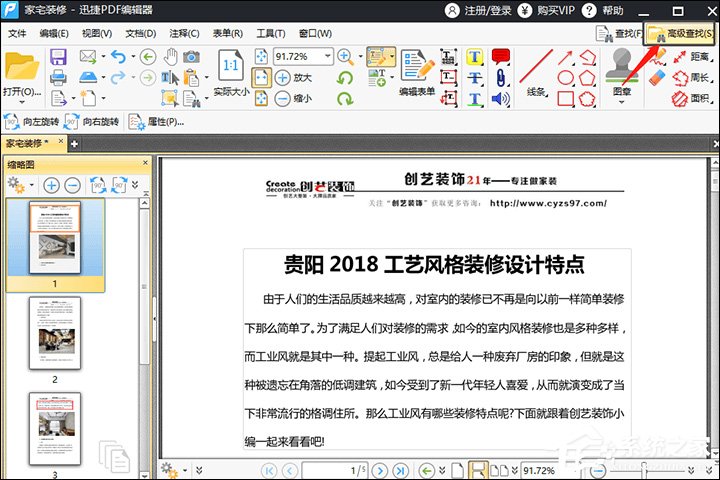Close the 缩略图 thumbnail panel
The height and width of the screenshot is (480, 720).
point(145,163)
